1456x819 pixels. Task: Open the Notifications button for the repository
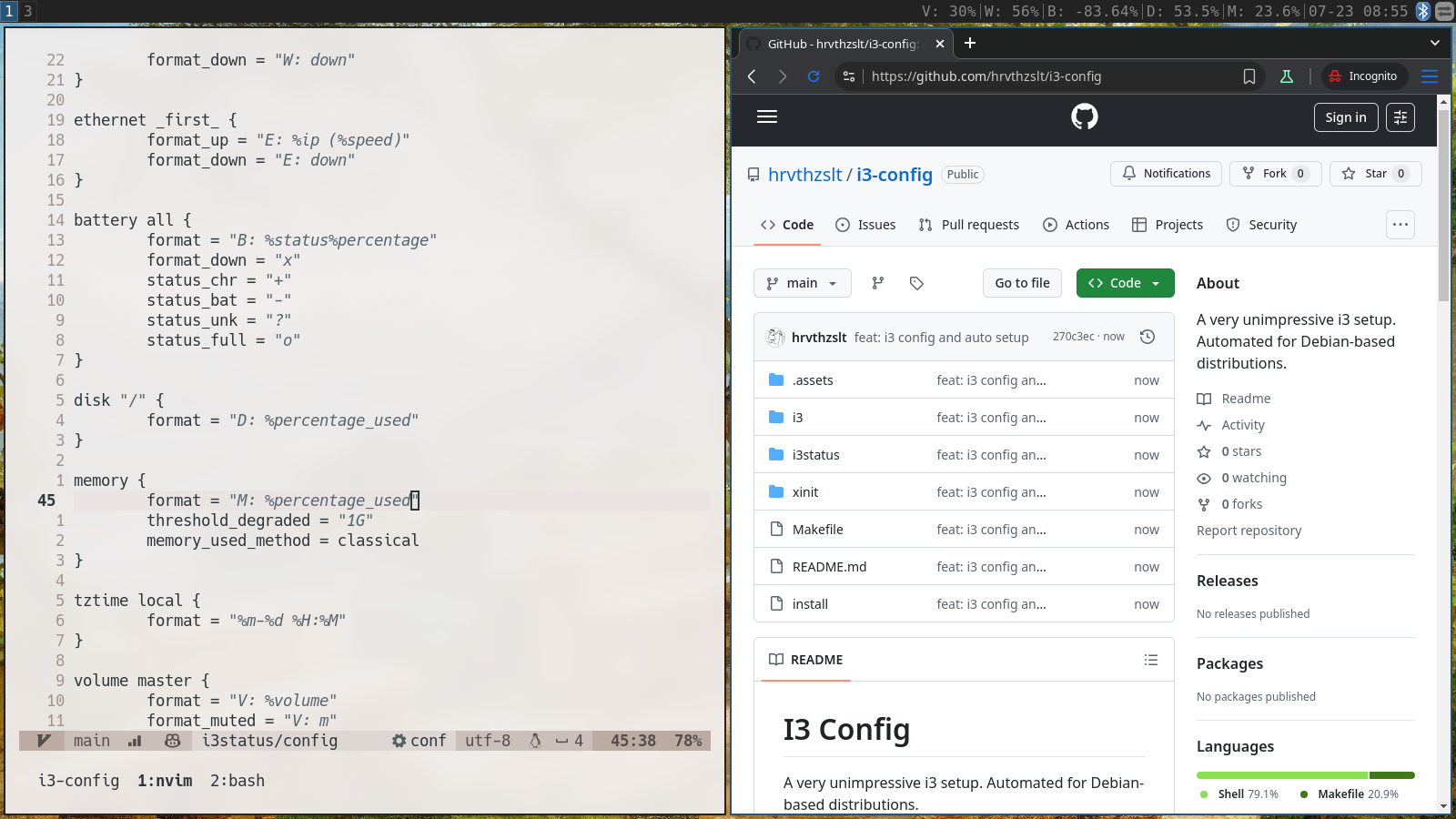1166,174
